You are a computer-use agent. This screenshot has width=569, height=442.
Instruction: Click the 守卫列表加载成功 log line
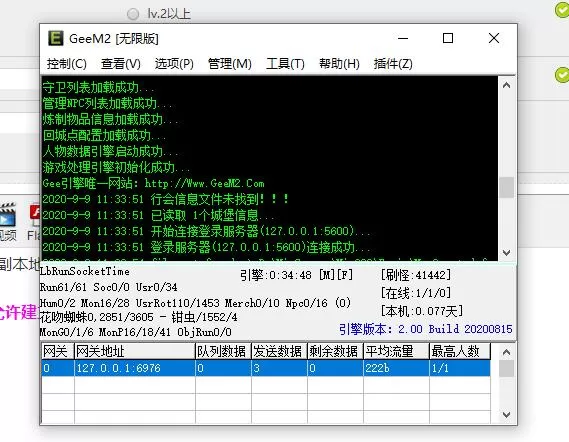click(x=98, y=87)
